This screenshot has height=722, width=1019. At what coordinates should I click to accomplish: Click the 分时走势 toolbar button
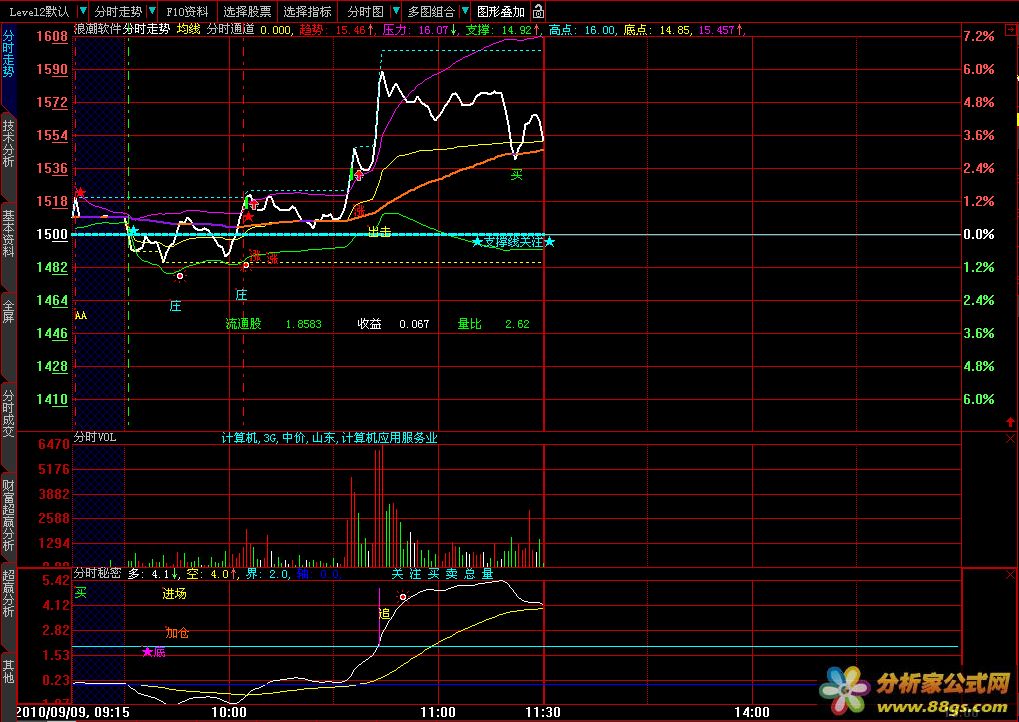click(118, 12)
